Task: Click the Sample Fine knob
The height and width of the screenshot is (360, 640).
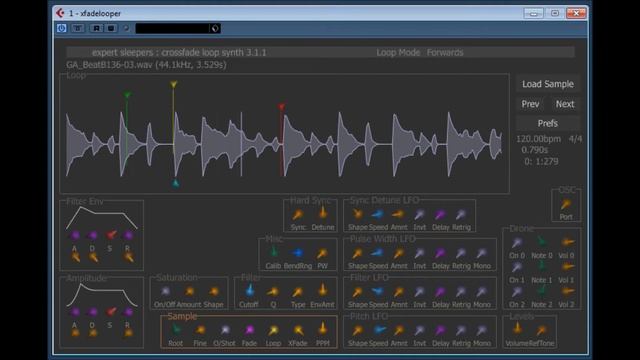Action: click(x=200, y=330)
